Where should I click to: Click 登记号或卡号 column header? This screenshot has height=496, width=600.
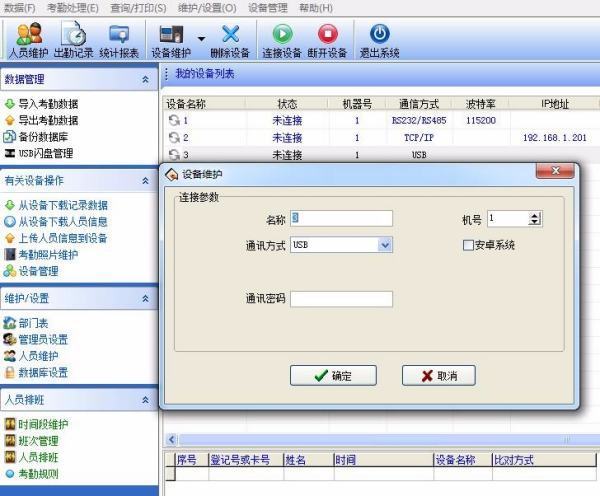(x=246, y=460)
